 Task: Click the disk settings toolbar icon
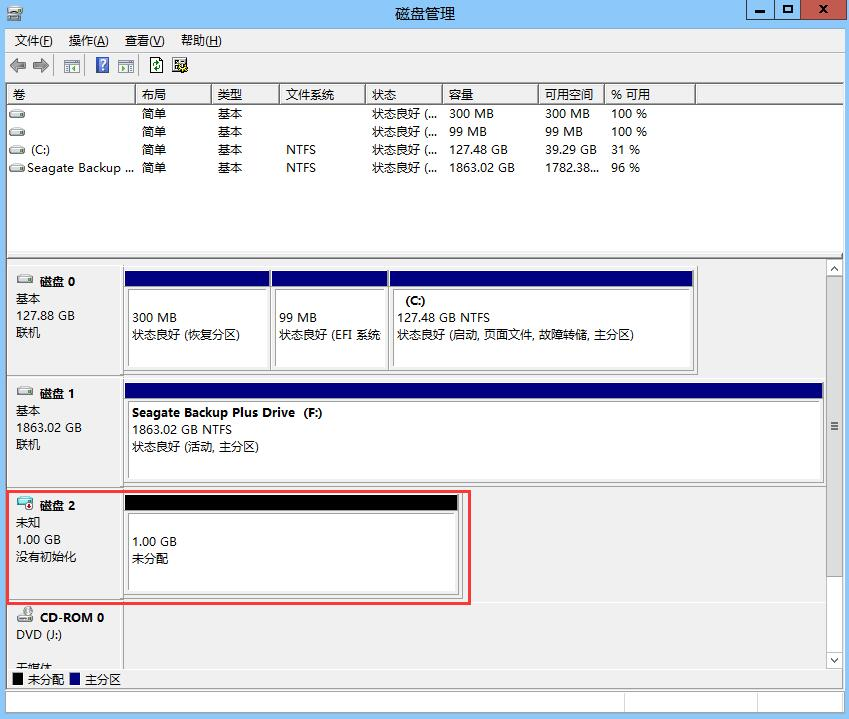pyautogui.click(x=180, y=66)
